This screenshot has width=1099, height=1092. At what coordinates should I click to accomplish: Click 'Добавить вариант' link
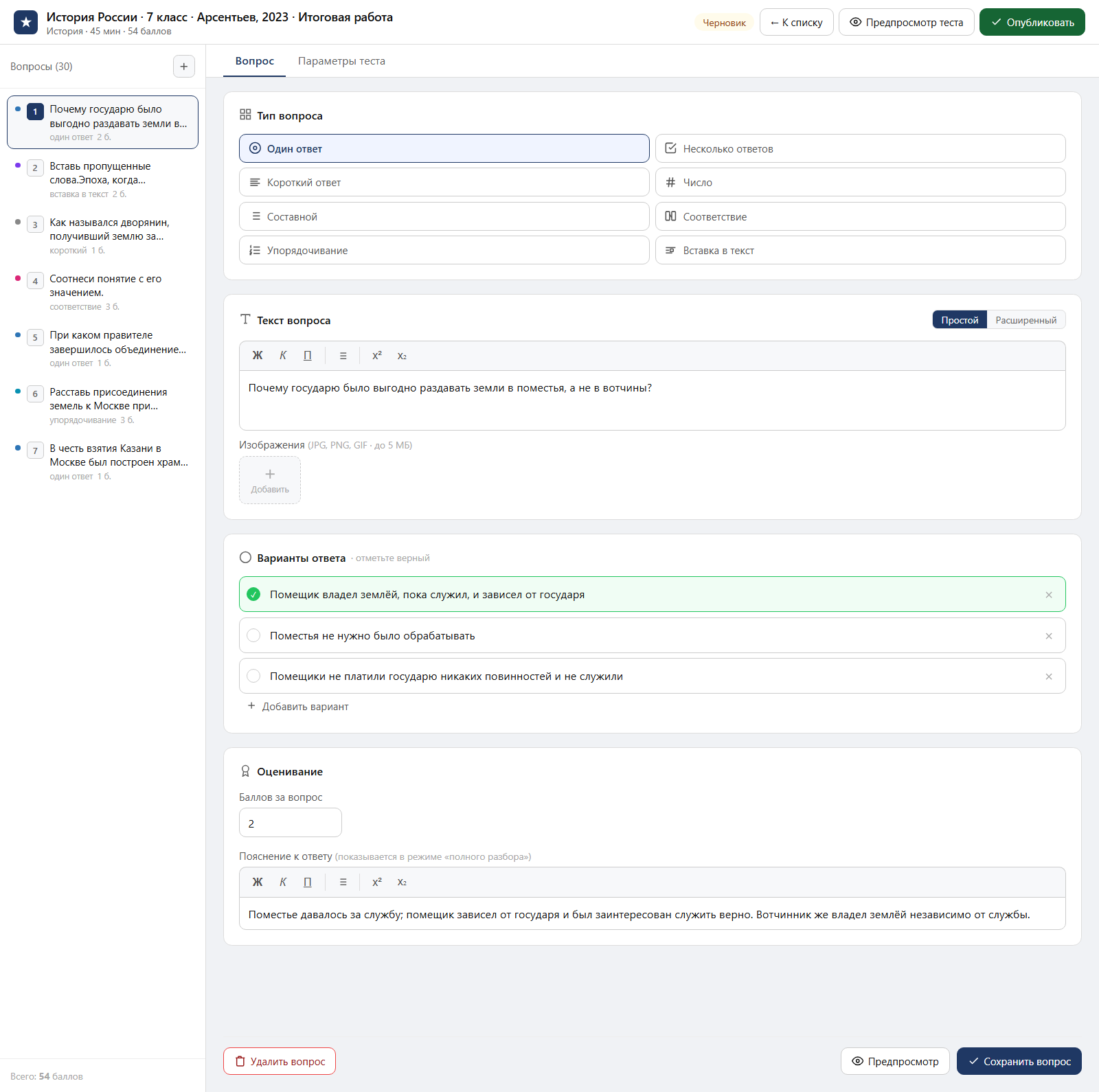pos(298,707)
